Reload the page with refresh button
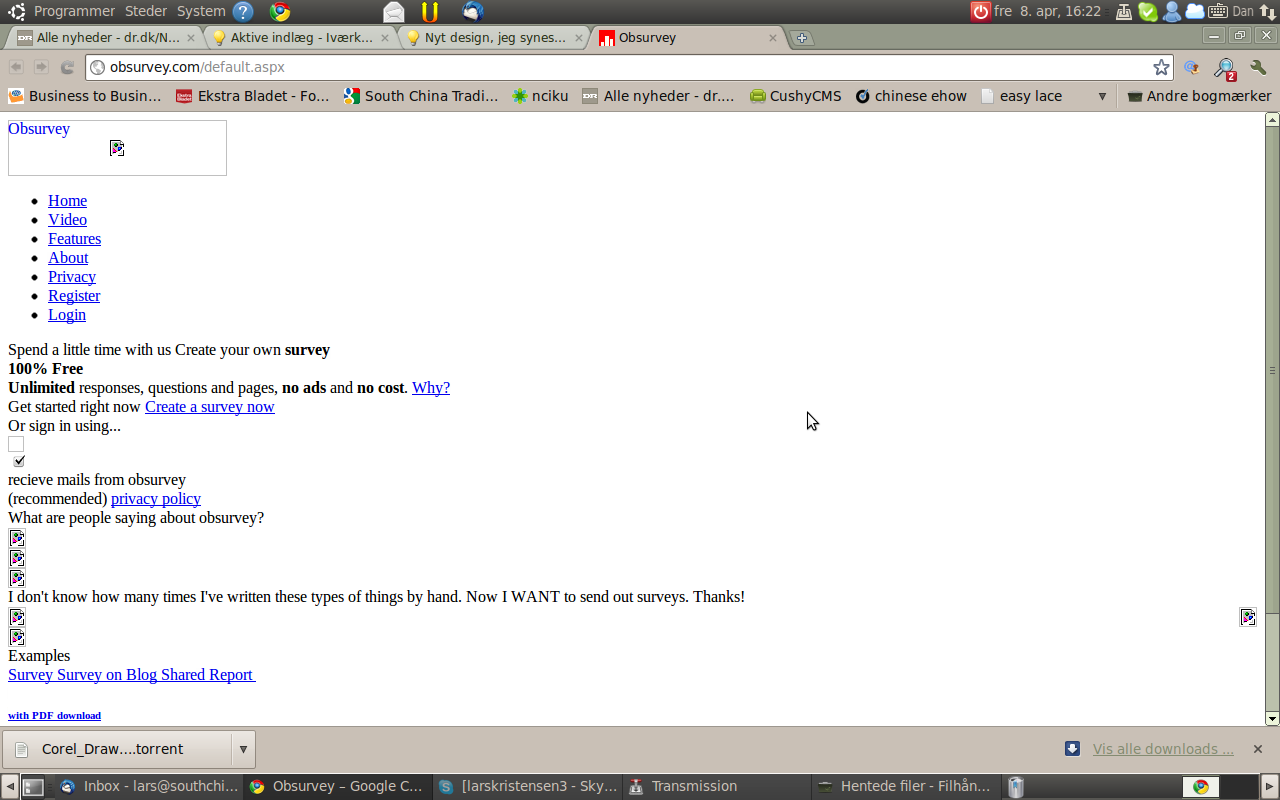1280x800 pixels. coord(68,67)
